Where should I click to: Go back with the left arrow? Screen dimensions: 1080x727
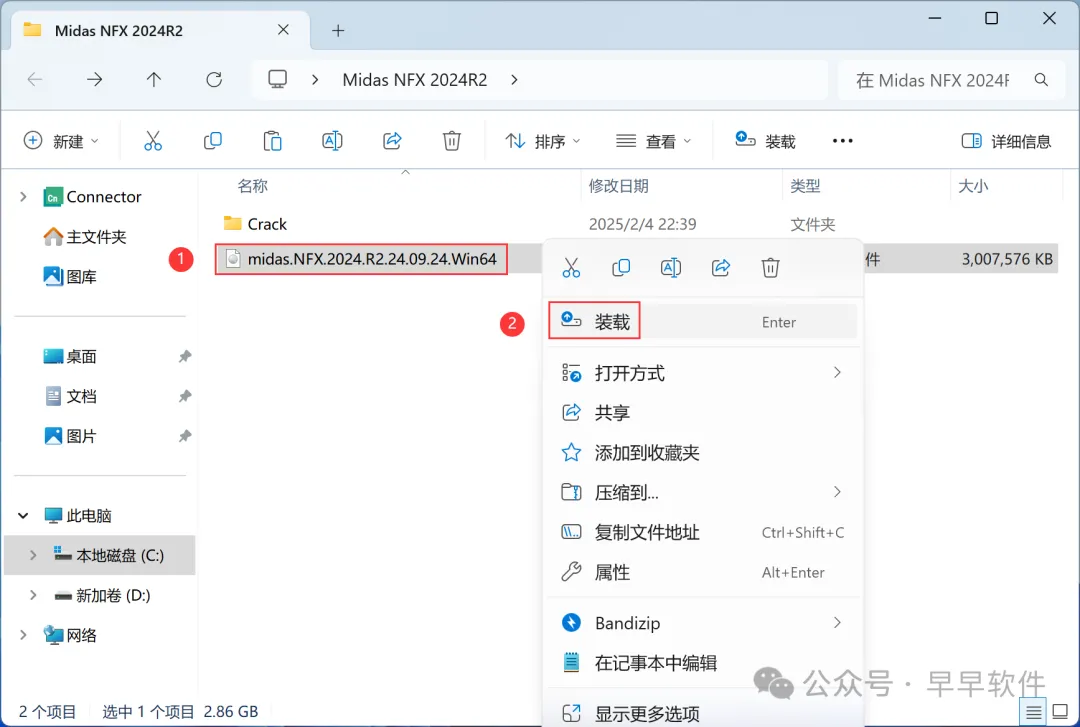click(35, 80)
